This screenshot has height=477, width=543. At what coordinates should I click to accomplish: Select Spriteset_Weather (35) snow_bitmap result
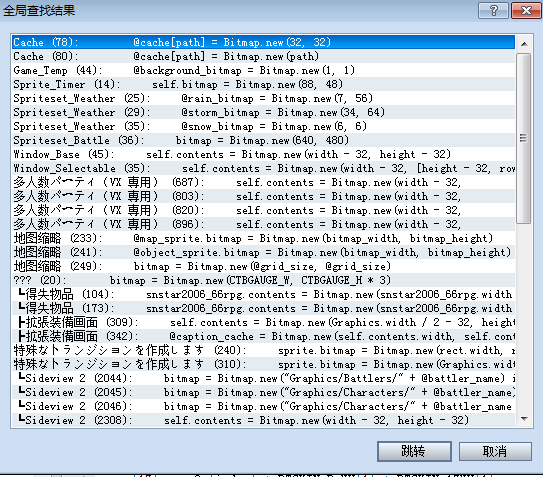(x=263, y=126)
